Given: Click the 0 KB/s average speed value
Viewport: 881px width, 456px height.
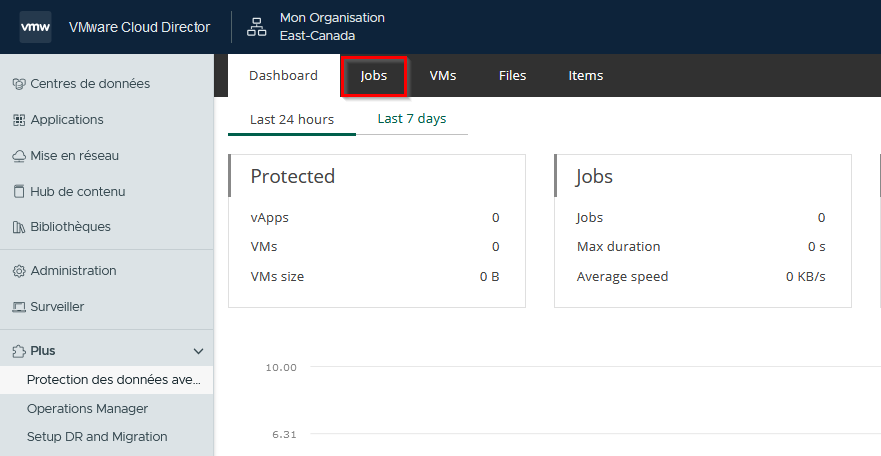Looking at the screenshot, I should 806,276.
